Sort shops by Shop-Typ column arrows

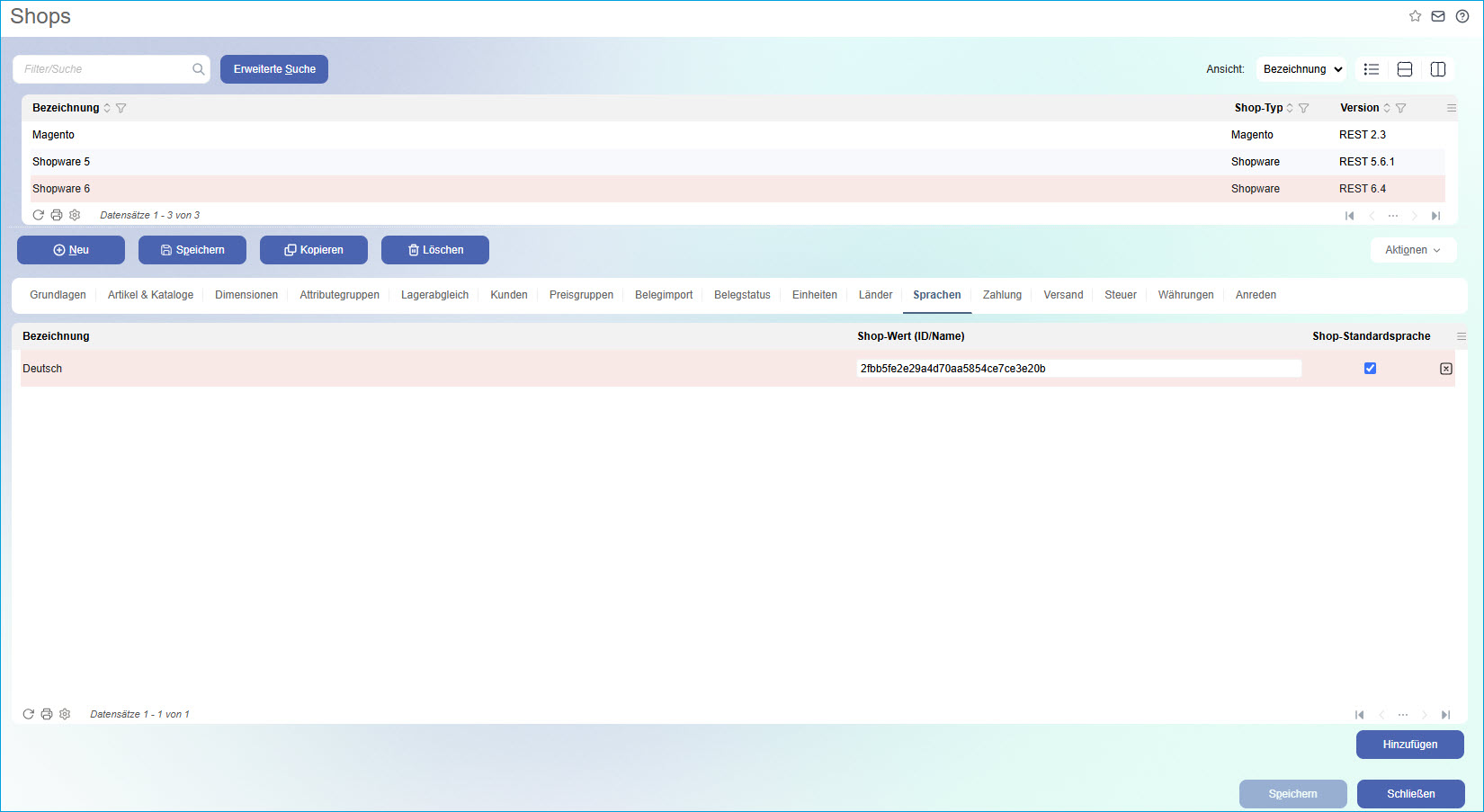[1290, 108]
